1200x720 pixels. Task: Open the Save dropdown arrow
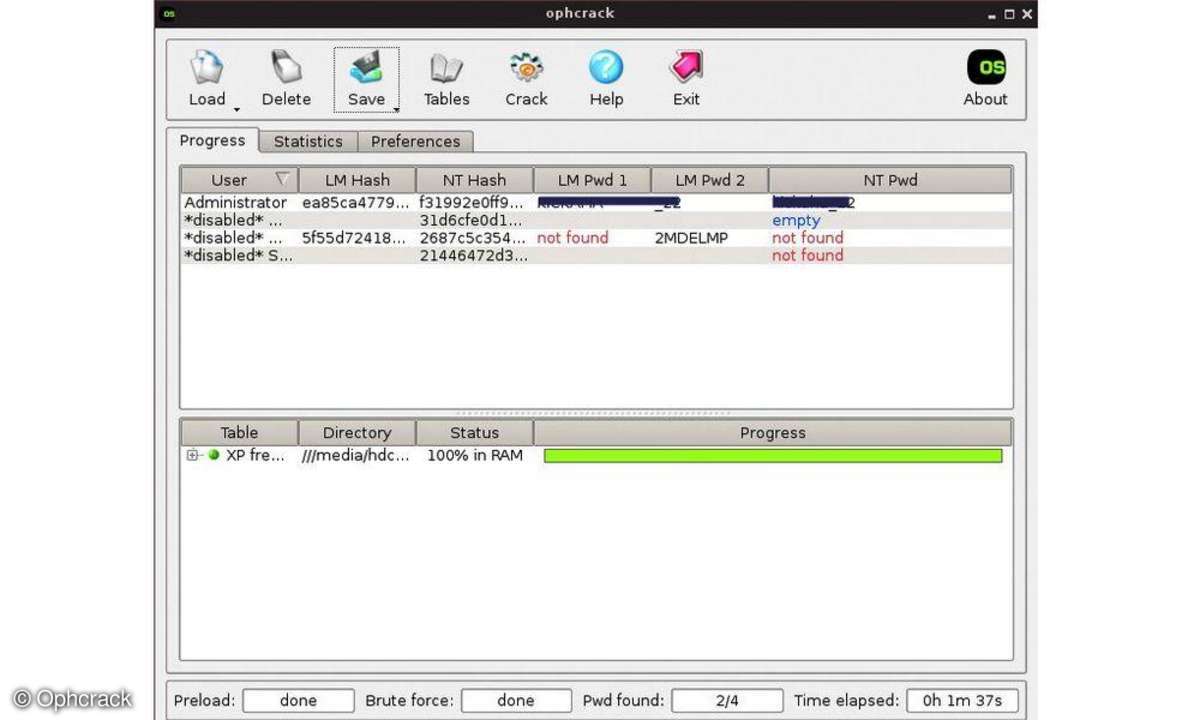click(396, 108)
